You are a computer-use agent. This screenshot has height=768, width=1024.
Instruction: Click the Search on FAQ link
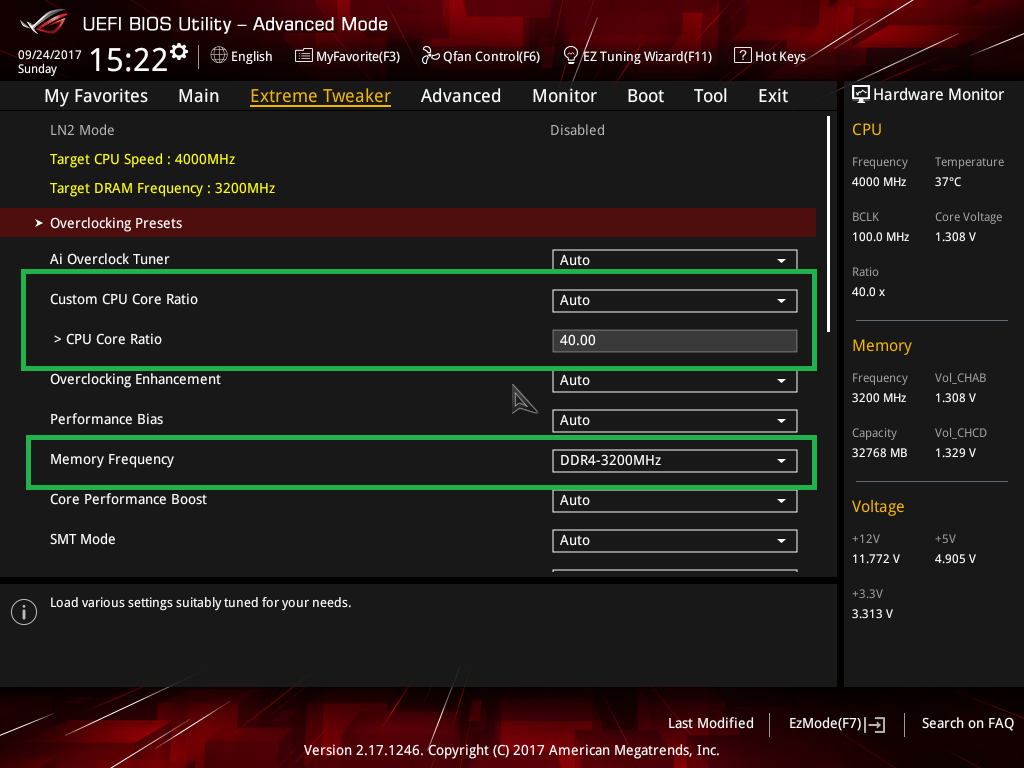point(967,723)
